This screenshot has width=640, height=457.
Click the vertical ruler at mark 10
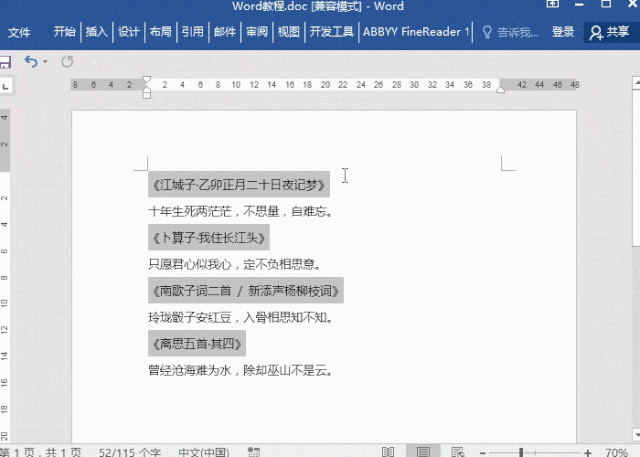(x=4, y=303)
